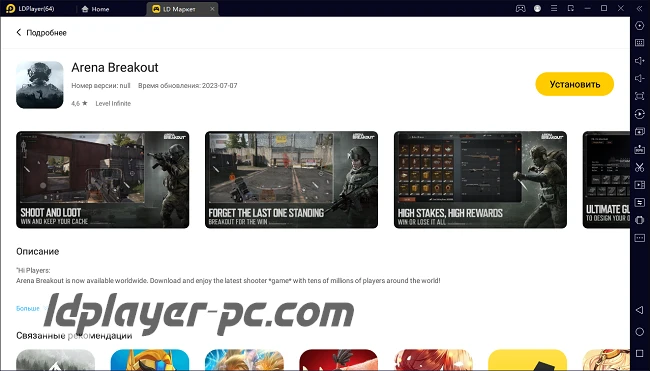Open the keyboard mapping tool
This screenshot has width=650, height=371.
coord(640,43)
